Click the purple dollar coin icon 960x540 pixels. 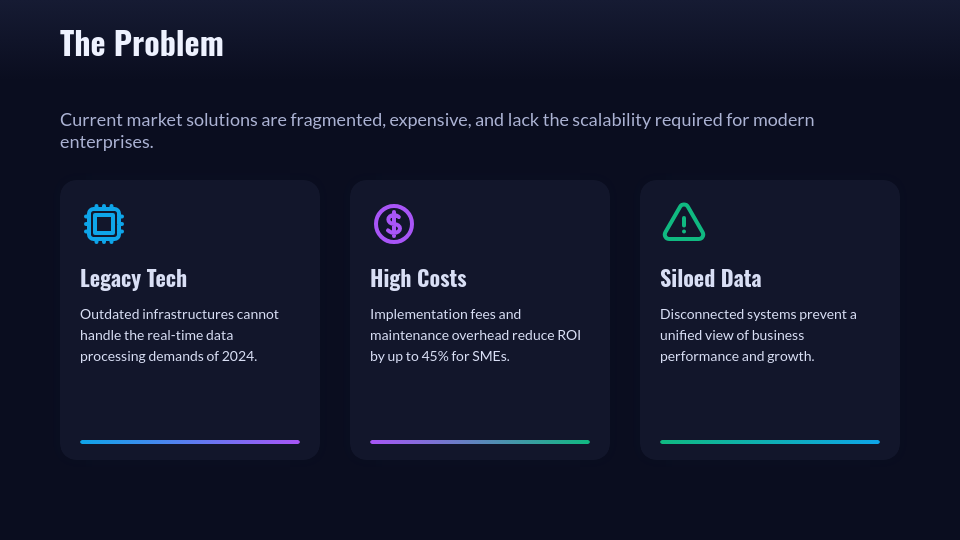pyautogui.click(x=393, y=223)
